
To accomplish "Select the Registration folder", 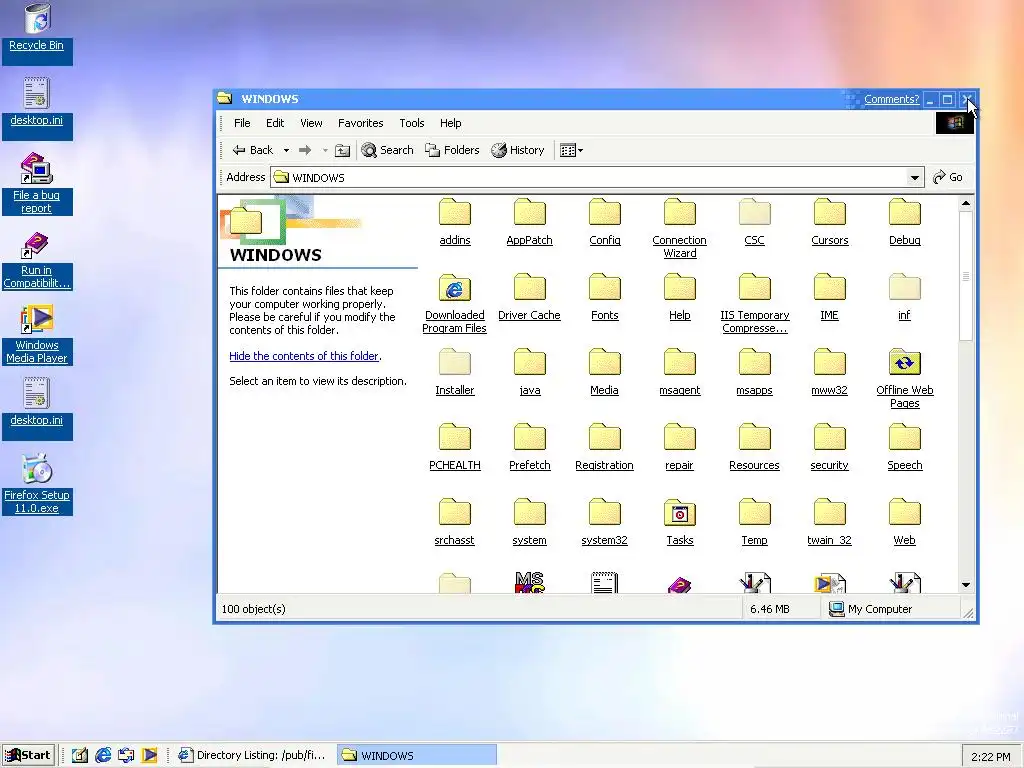I will point(605,447).
